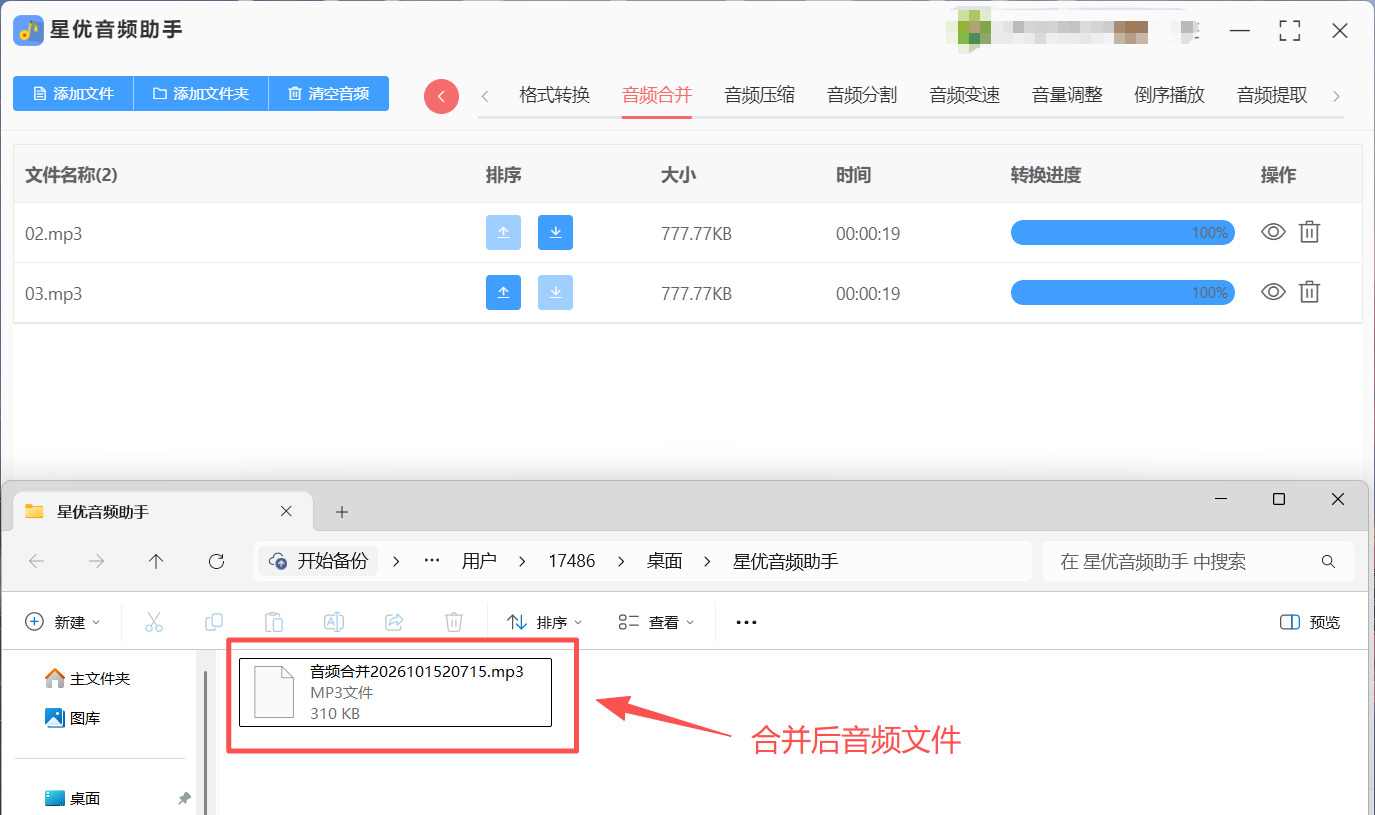The image size is (1375, 815).
Task: Open the 排序 dropdown in Explorer
Action: (x=545, y=622)
